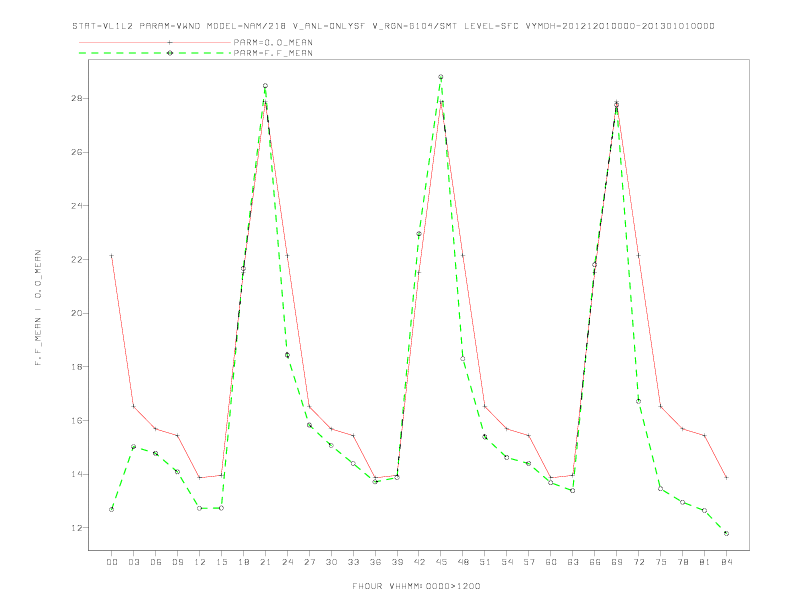
Task: Click the red O.O_MEAN data point at hour 84
Action: [726, 478]
